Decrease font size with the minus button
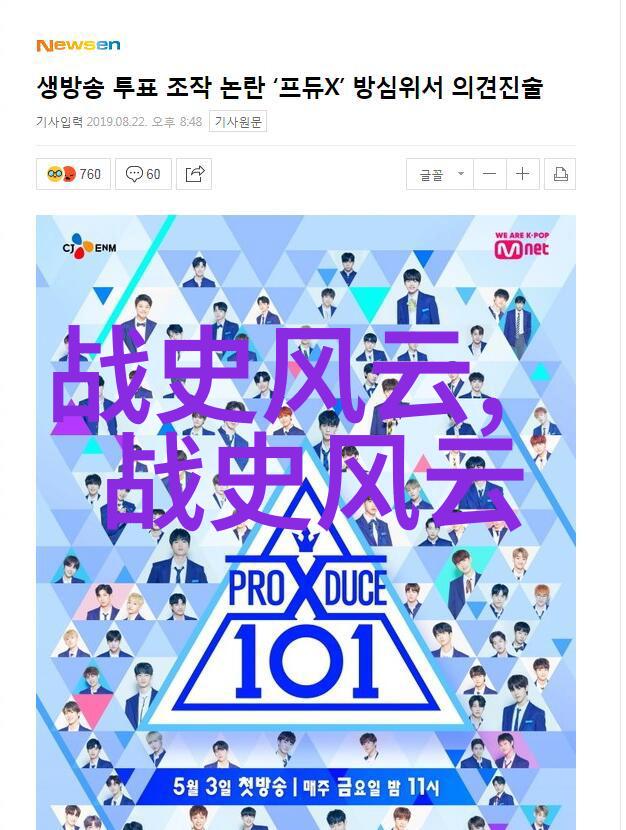 [490, 174]
